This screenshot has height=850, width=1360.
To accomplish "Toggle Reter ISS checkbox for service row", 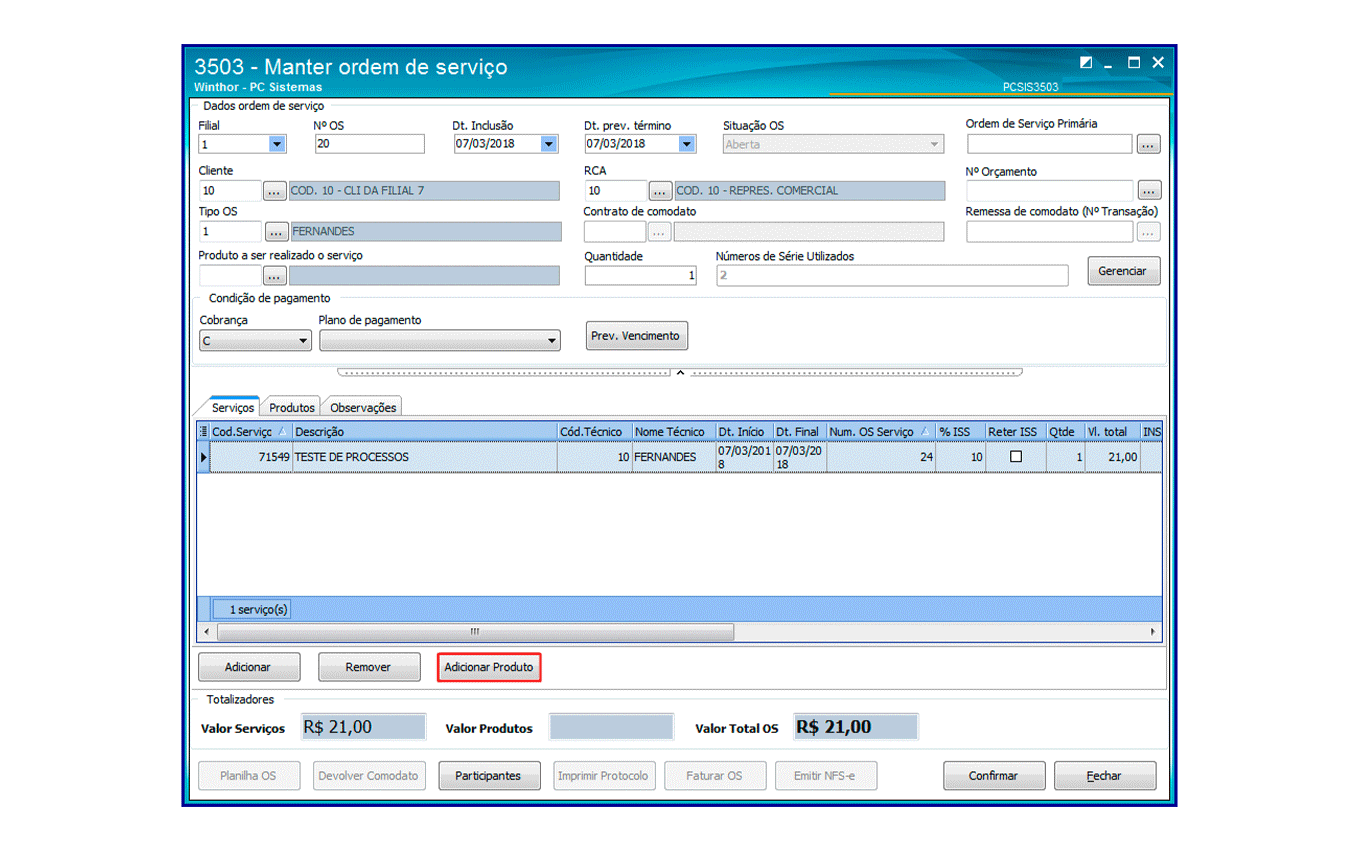I will tap(1016, 457).
